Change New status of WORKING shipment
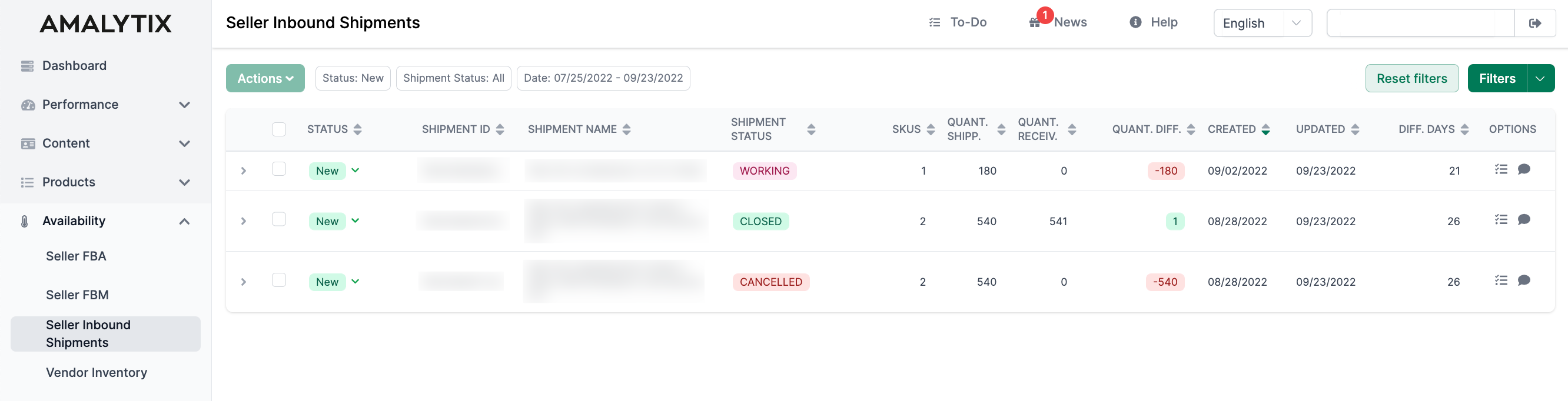Viewport: 1568px width, 401px height. [356, 171]
